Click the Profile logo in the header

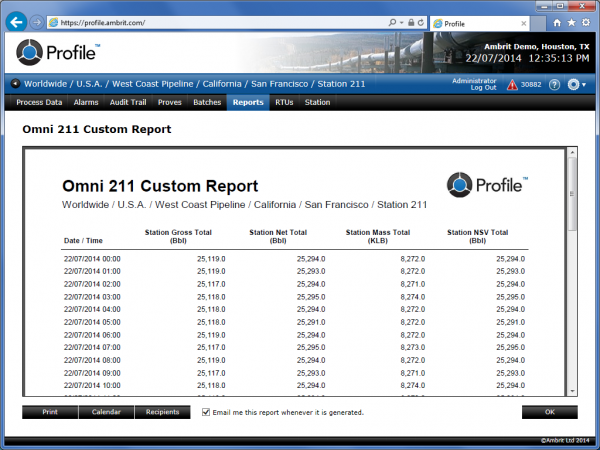[58, 52]
